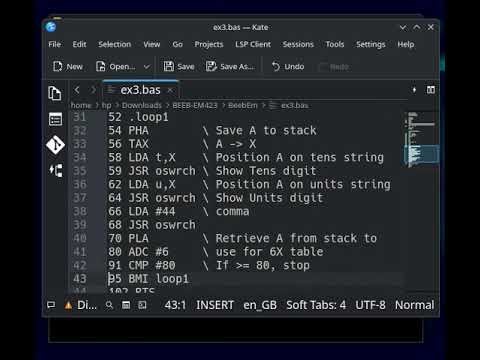Open the Tools menu
This screenshot has width=480, height=360.
pyautogui.click(x=335, y=44)
